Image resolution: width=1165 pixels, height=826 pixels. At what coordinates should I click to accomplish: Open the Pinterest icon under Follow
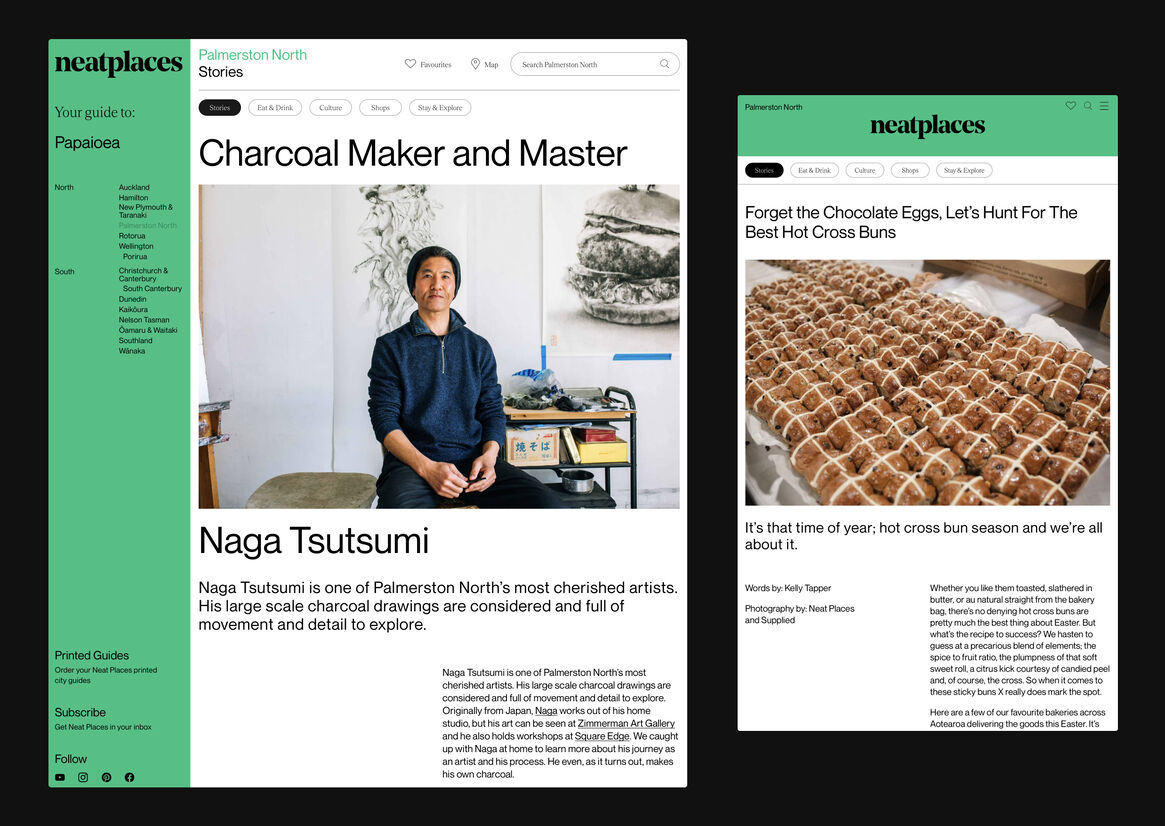[106, 777]
